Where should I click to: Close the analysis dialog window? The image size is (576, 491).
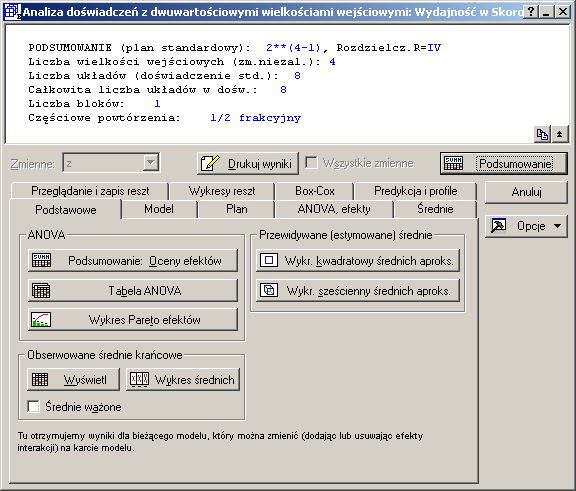562,12
